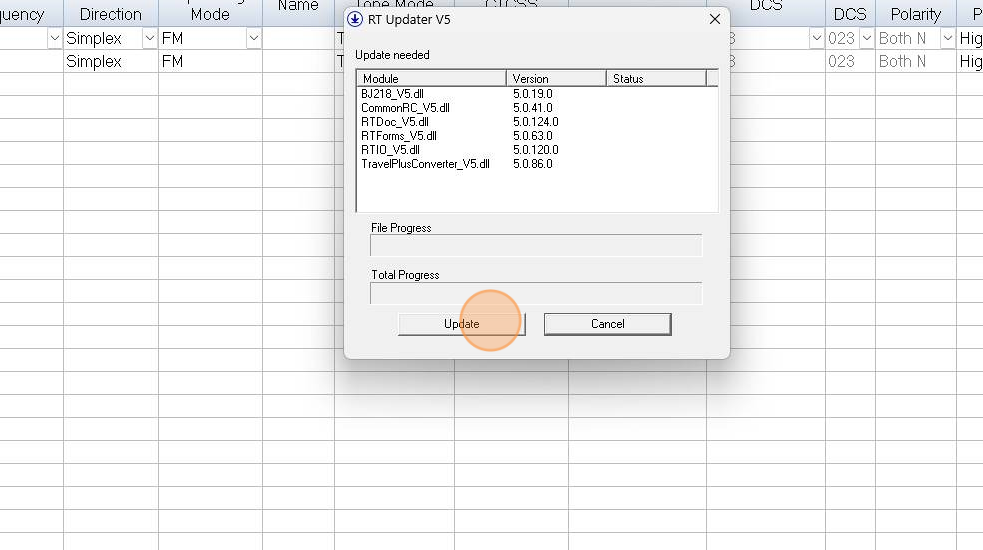The image size is (983, 550).
Task: Click the Status column header
Action: [656, 78]
